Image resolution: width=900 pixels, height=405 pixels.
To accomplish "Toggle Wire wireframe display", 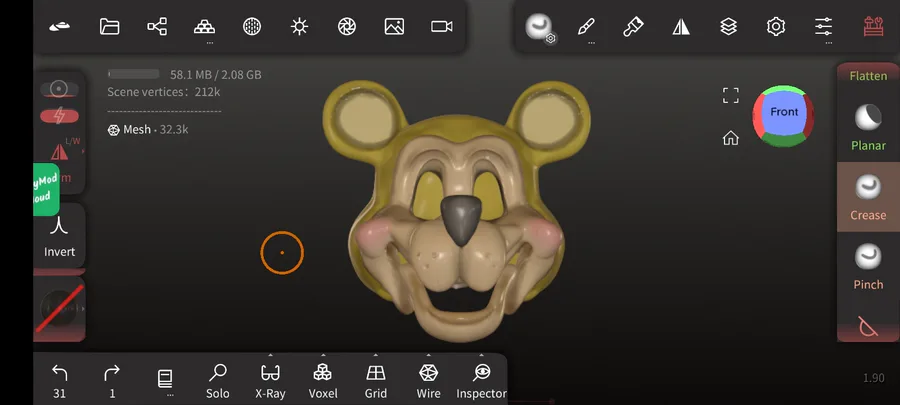I will tap(429, 381).
